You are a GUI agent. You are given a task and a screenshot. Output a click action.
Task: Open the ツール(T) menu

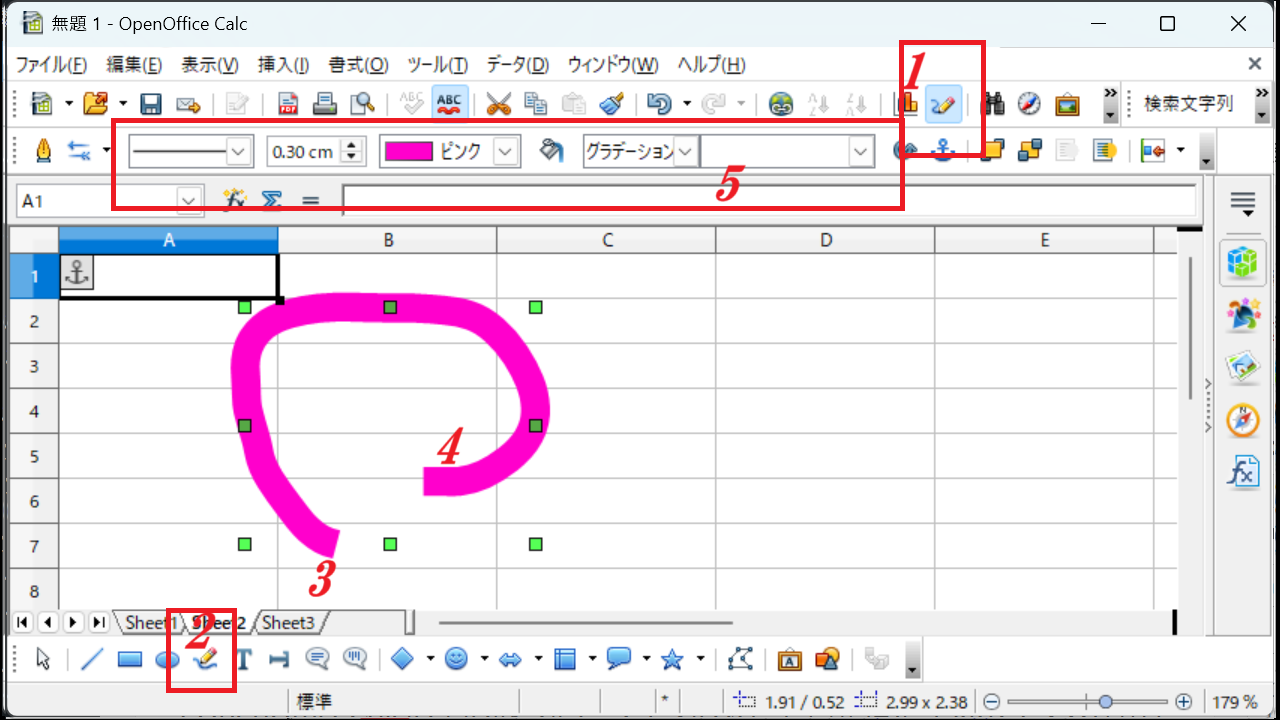pyautogui.click(x=438, y=65)
